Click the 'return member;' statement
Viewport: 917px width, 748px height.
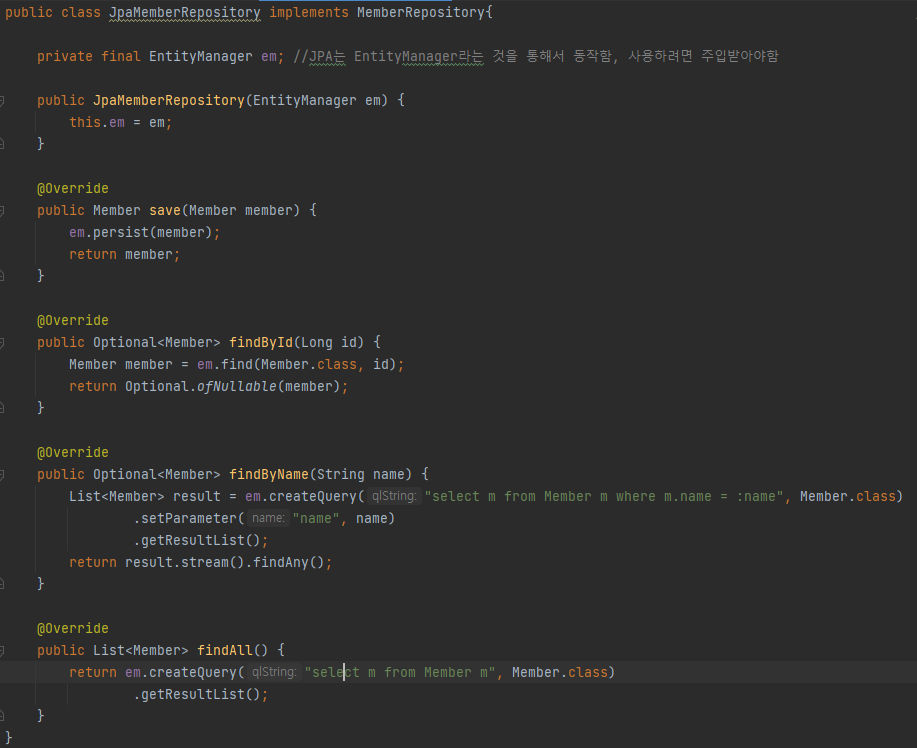(x=125, y=254)
